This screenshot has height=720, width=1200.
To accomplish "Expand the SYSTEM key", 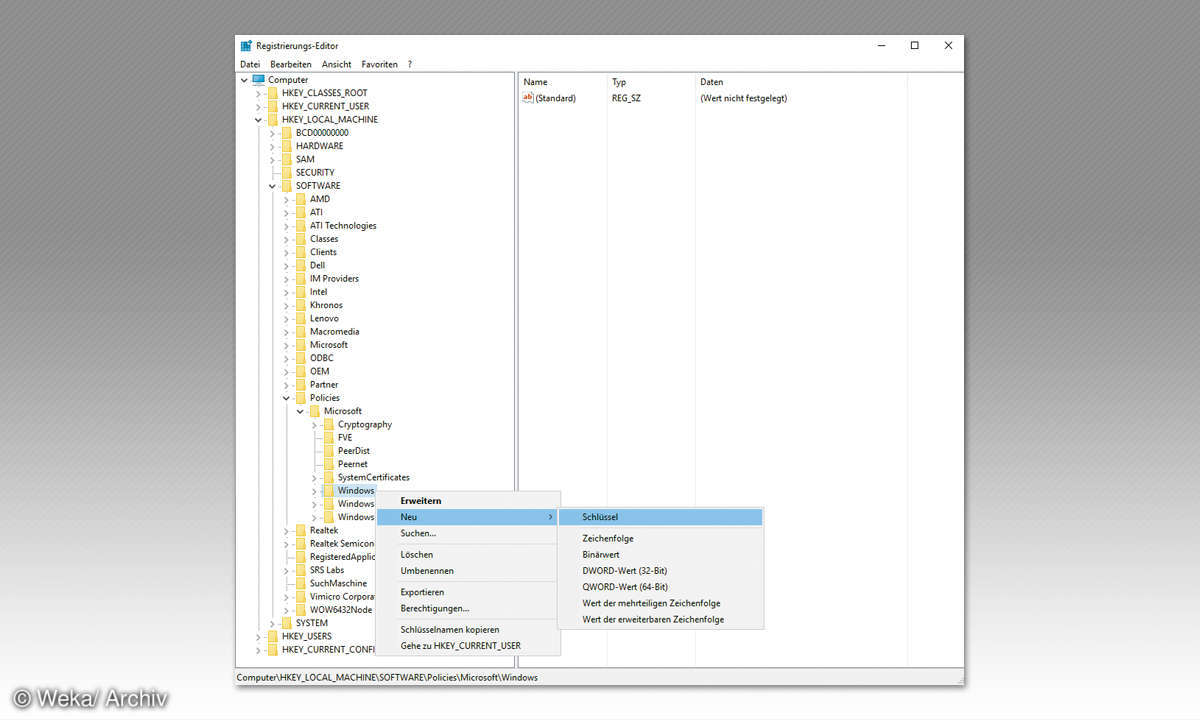I will pos(272,623).
